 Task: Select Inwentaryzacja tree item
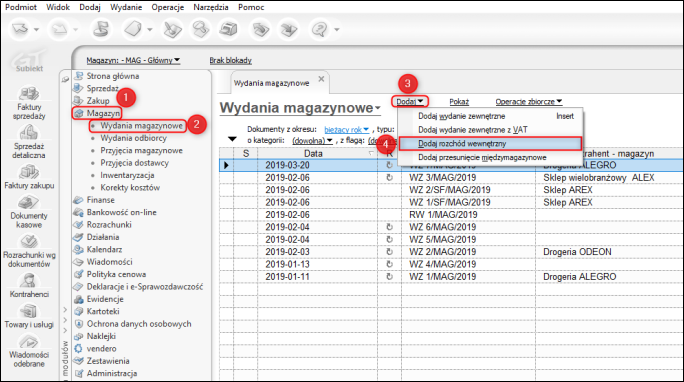pos(127,175)
